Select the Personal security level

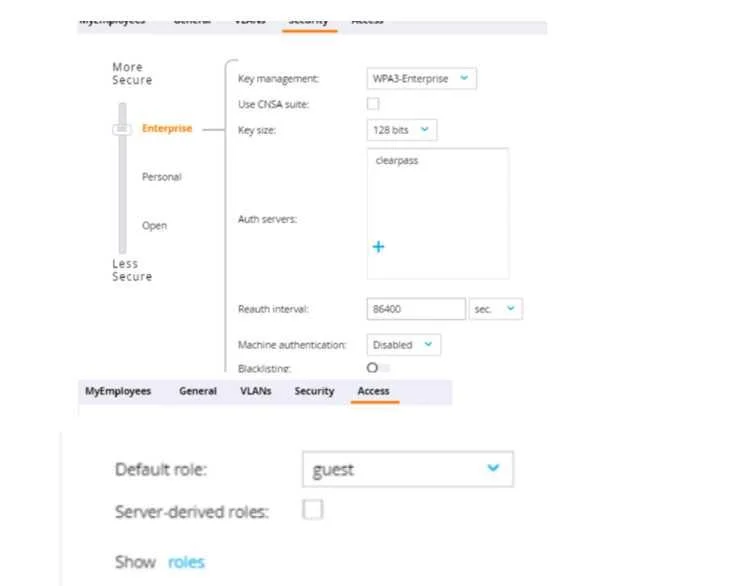tap(162, 177)
